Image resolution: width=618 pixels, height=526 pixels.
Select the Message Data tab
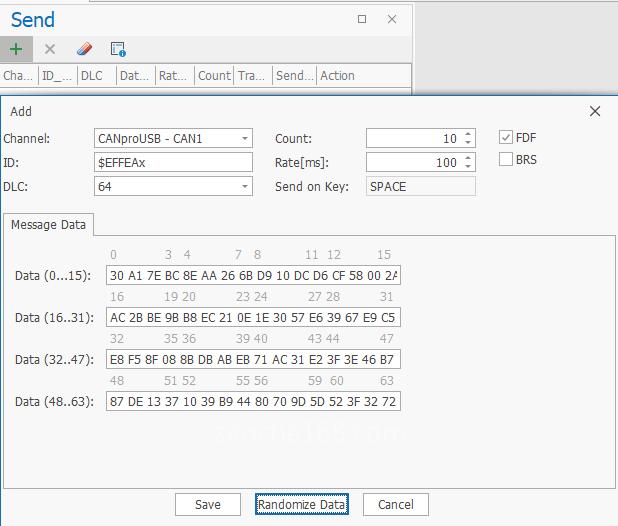48,225
